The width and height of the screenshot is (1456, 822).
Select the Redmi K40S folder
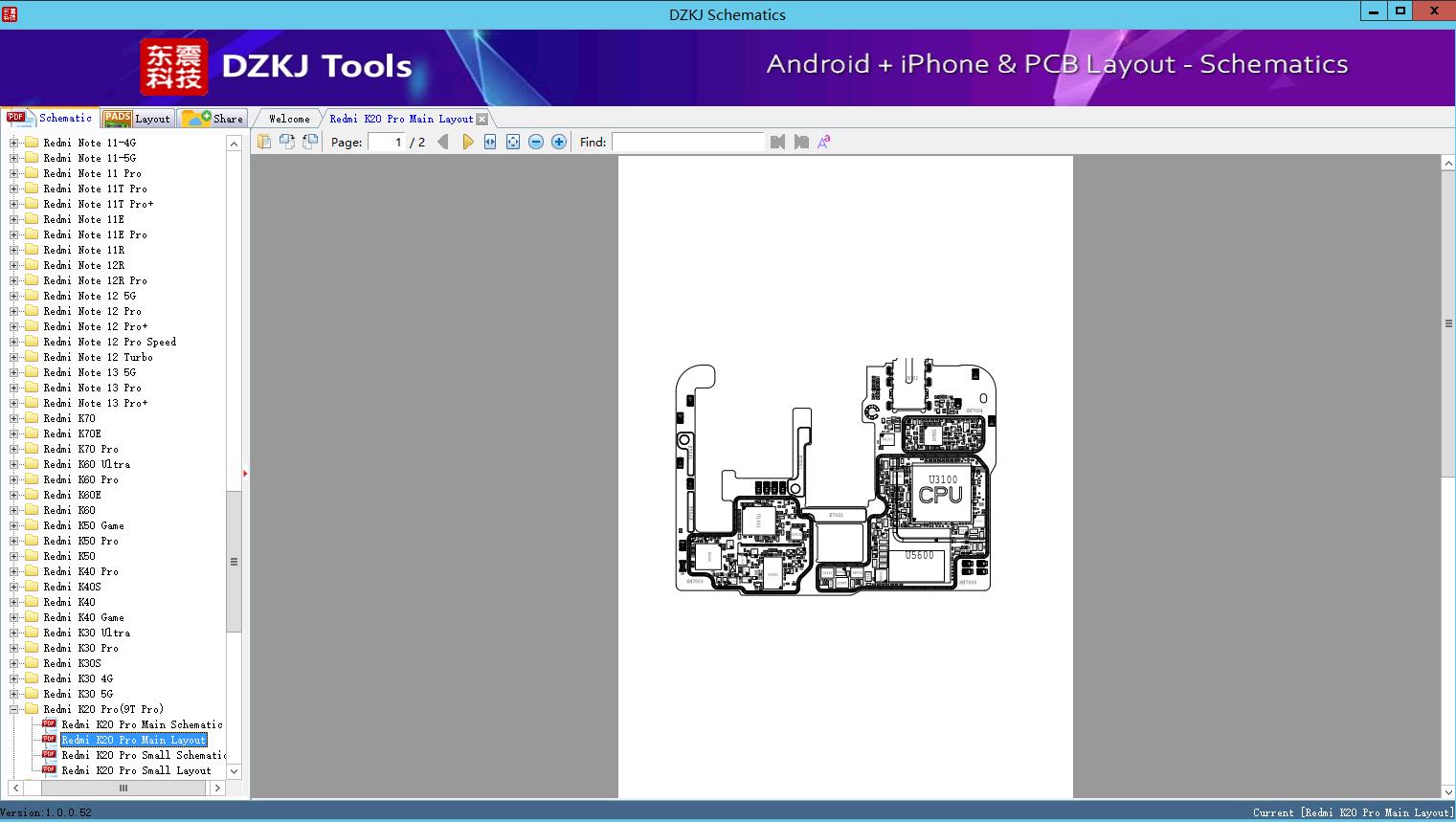(x=72, y=587)
